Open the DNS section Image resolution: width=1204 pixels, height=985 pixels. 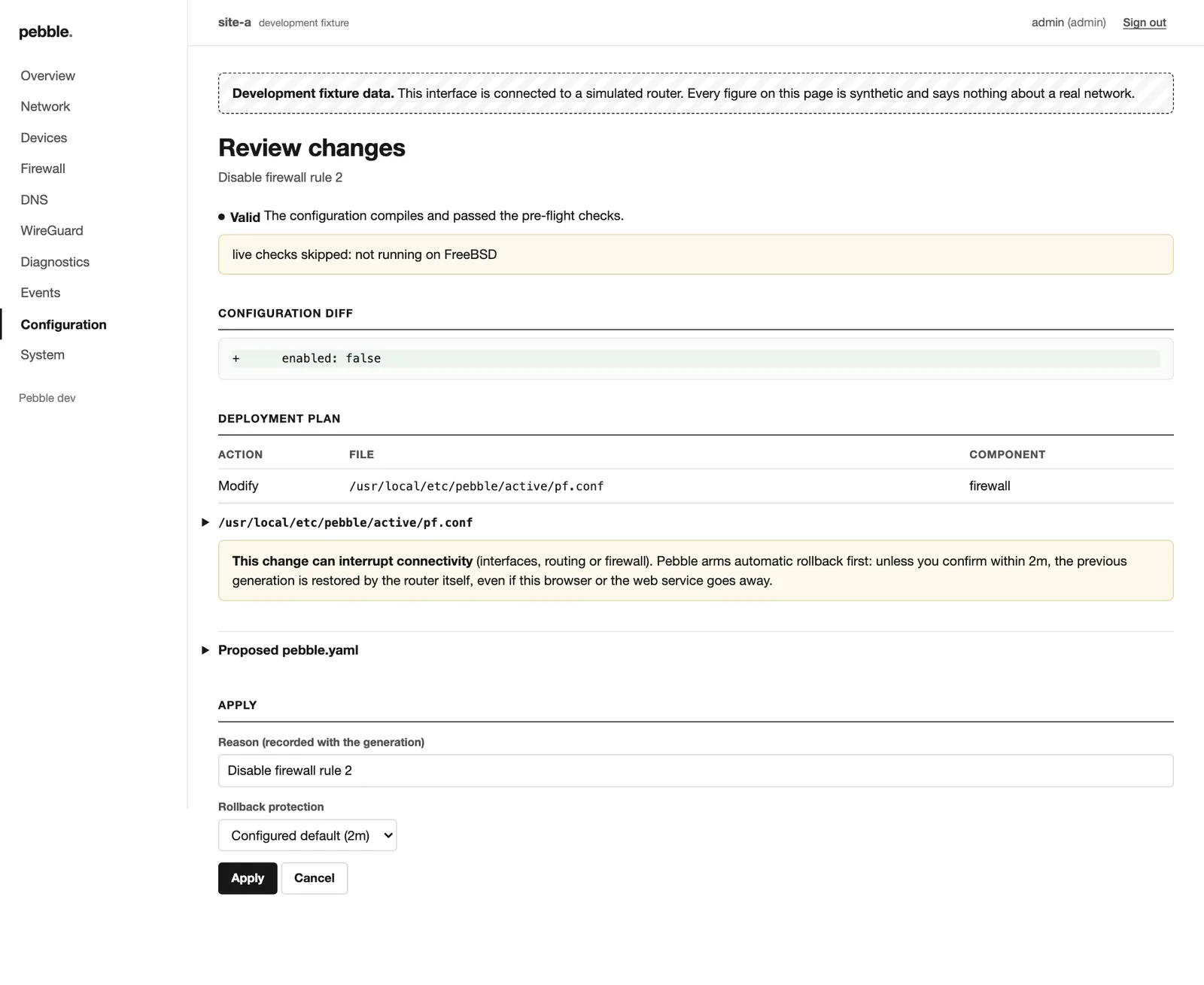[x=34, y=199]
